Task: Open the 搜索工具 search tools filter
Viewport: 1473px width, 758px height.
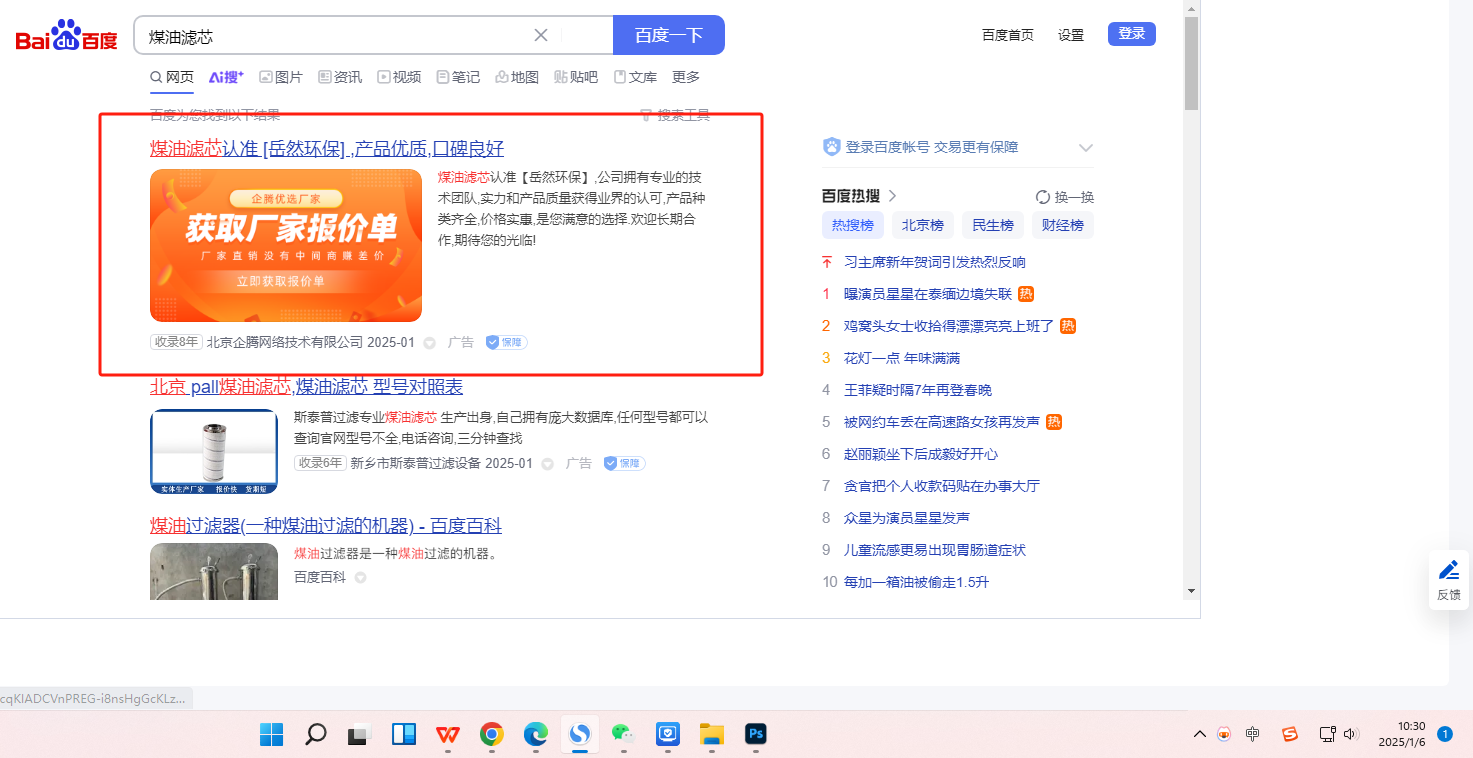Action: pyautogui.click(x=675, y=115)
